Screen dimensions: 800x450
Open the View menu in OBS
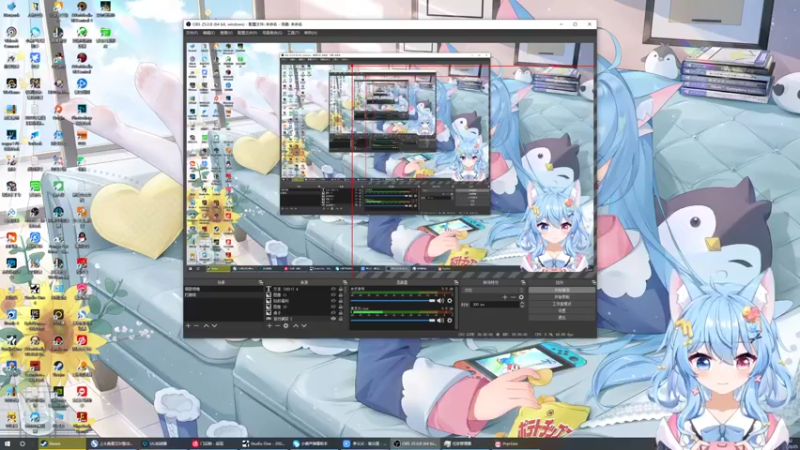(226, 33)
